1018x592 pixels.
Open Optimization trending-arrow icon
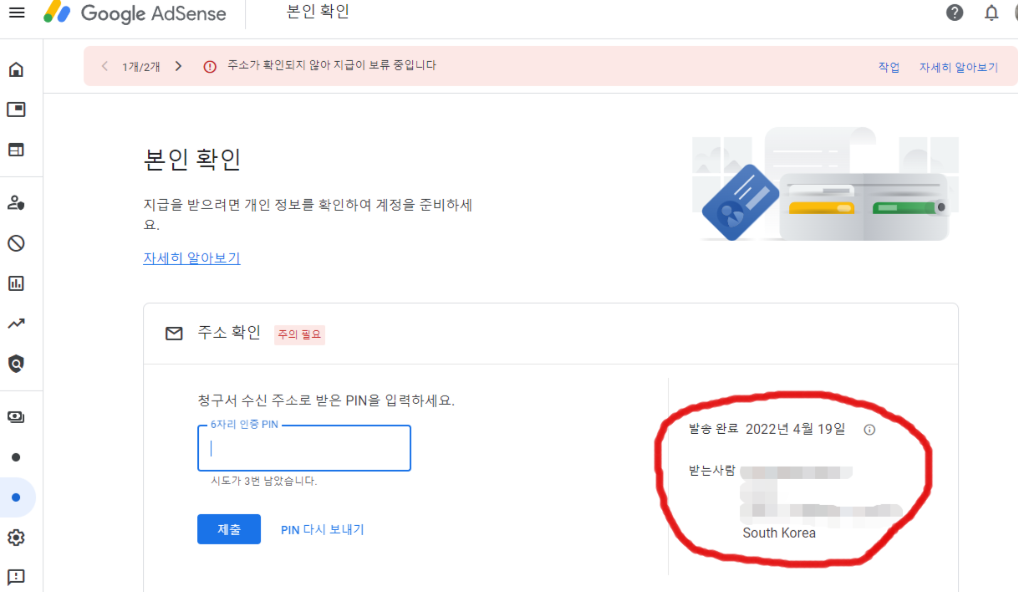tap(16, 323)
